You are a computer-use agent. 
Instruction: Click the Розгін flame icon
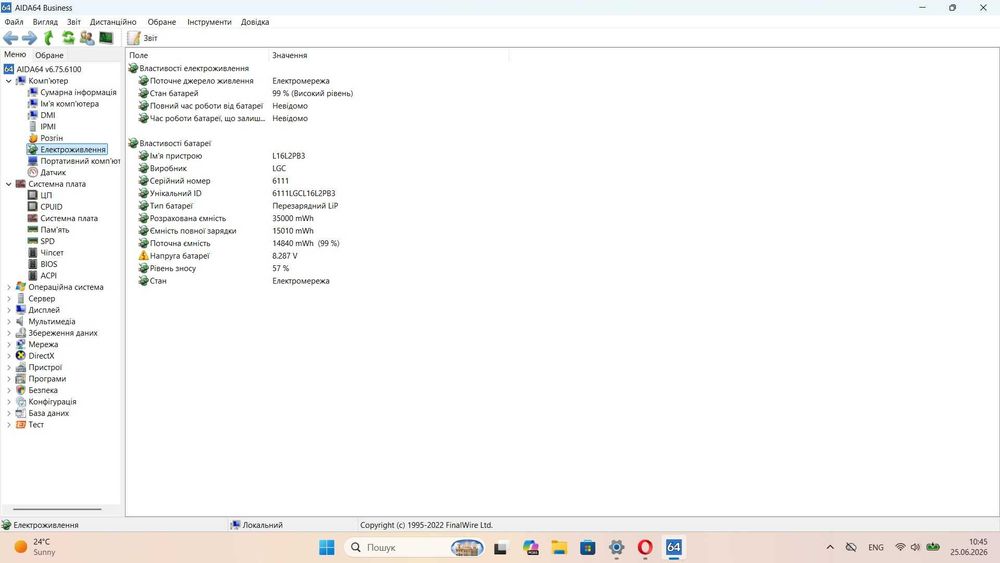(x=33, y=138)
